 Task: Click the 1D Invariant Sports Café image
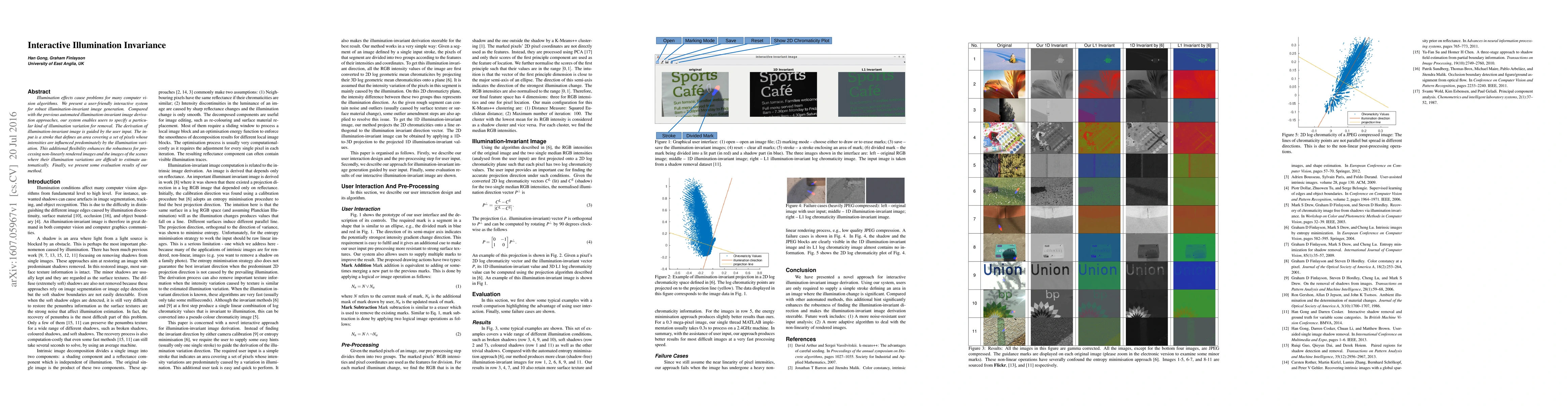coord(783,94)
